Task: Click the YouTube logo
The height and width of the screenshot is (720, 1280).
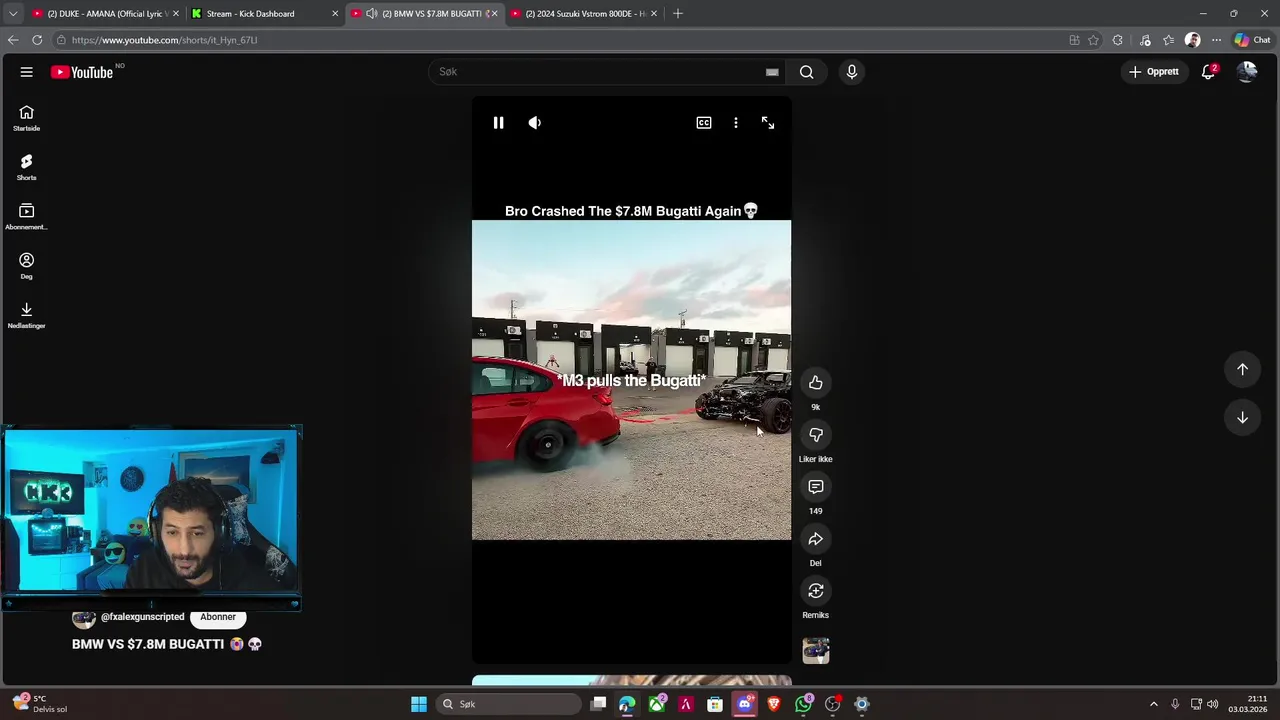Action: point(82,72)
